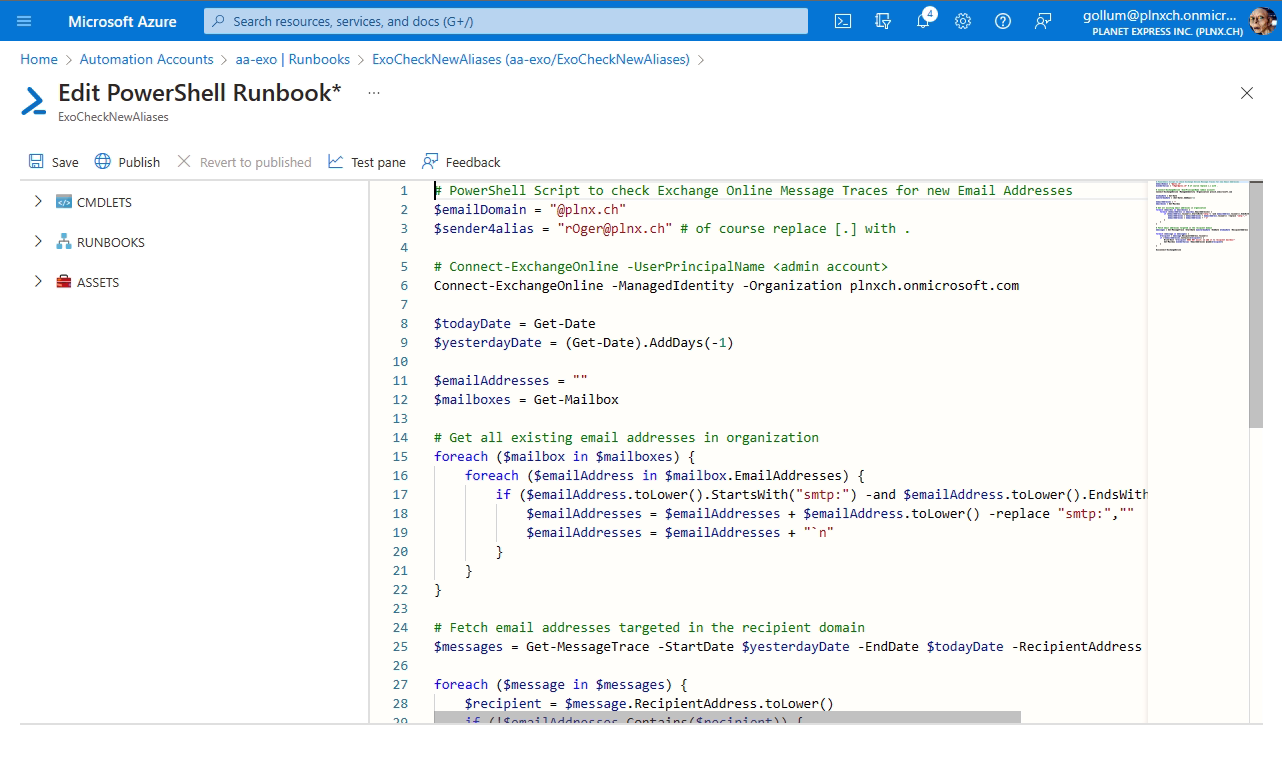Click Revert to published
The width and height of the screenshot is (1282, 764).
pyautogui.click(x=244, y=161)
